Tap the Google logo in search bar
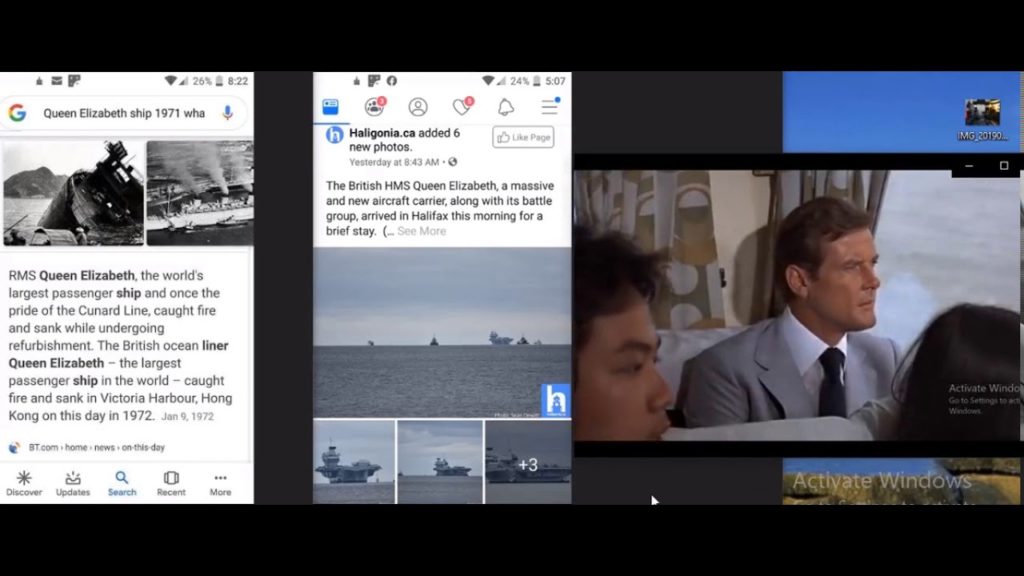Viewport: 1024px width, 576px height. 18,113
